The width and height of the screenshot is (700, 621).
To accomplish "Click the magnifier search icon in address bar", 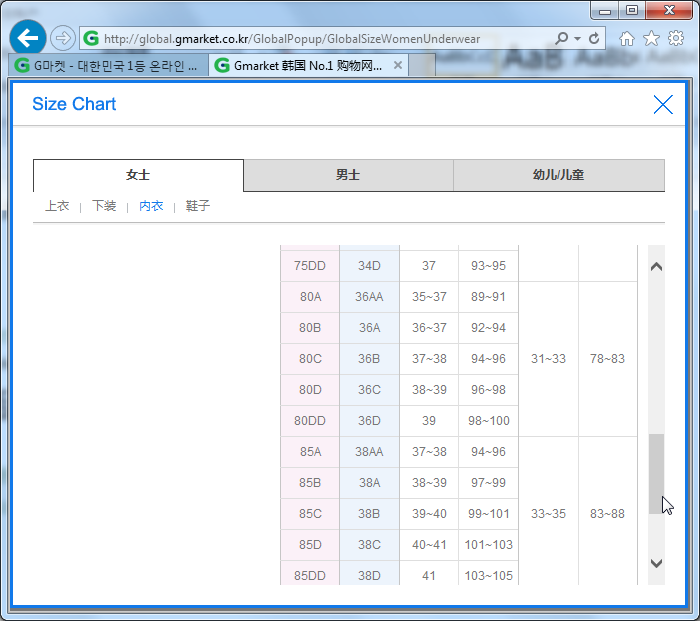I will pyautogui.click(x=562, y=39).
